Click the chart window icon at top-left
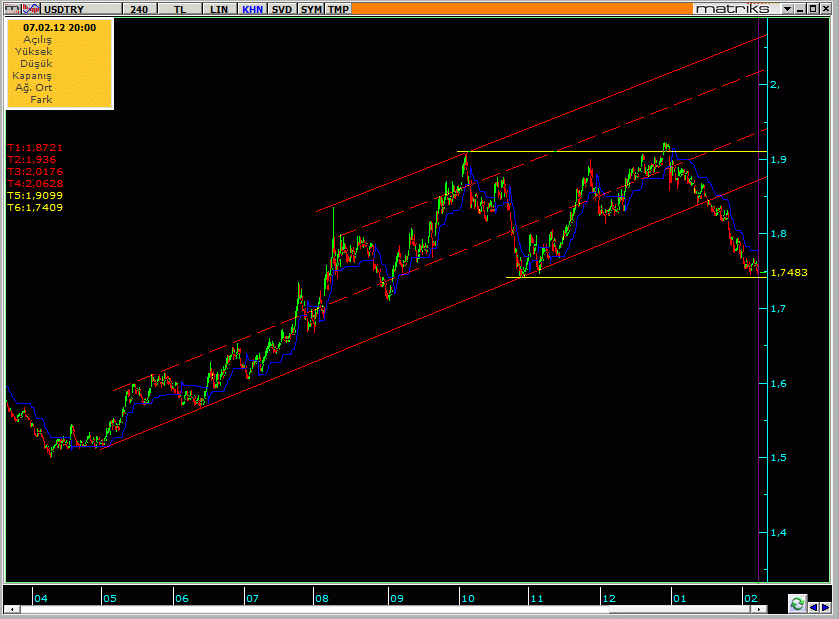This screenshot has height=619, width=839. (x=8, y=8)
